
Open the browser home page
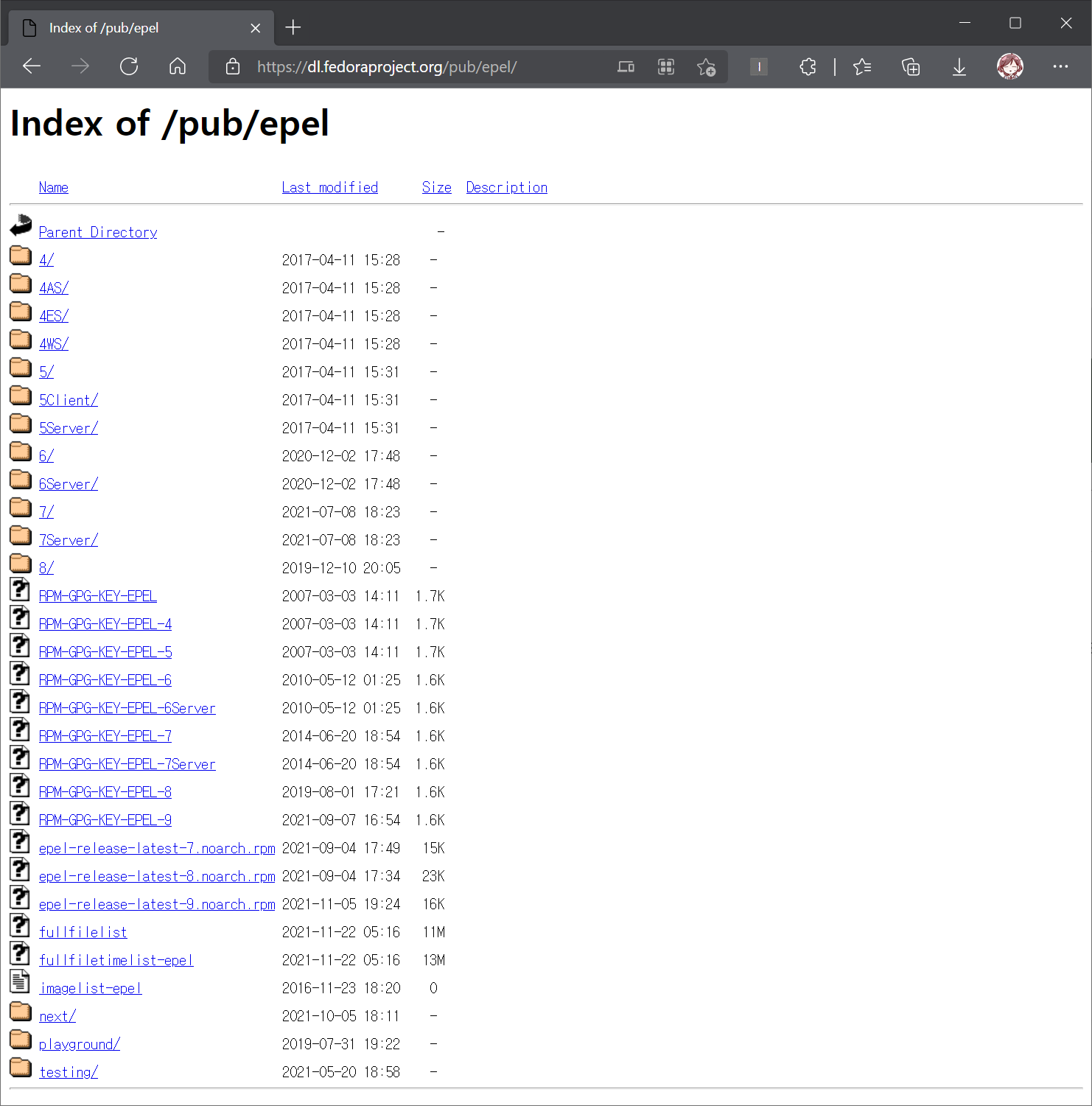tap(178, 66)
